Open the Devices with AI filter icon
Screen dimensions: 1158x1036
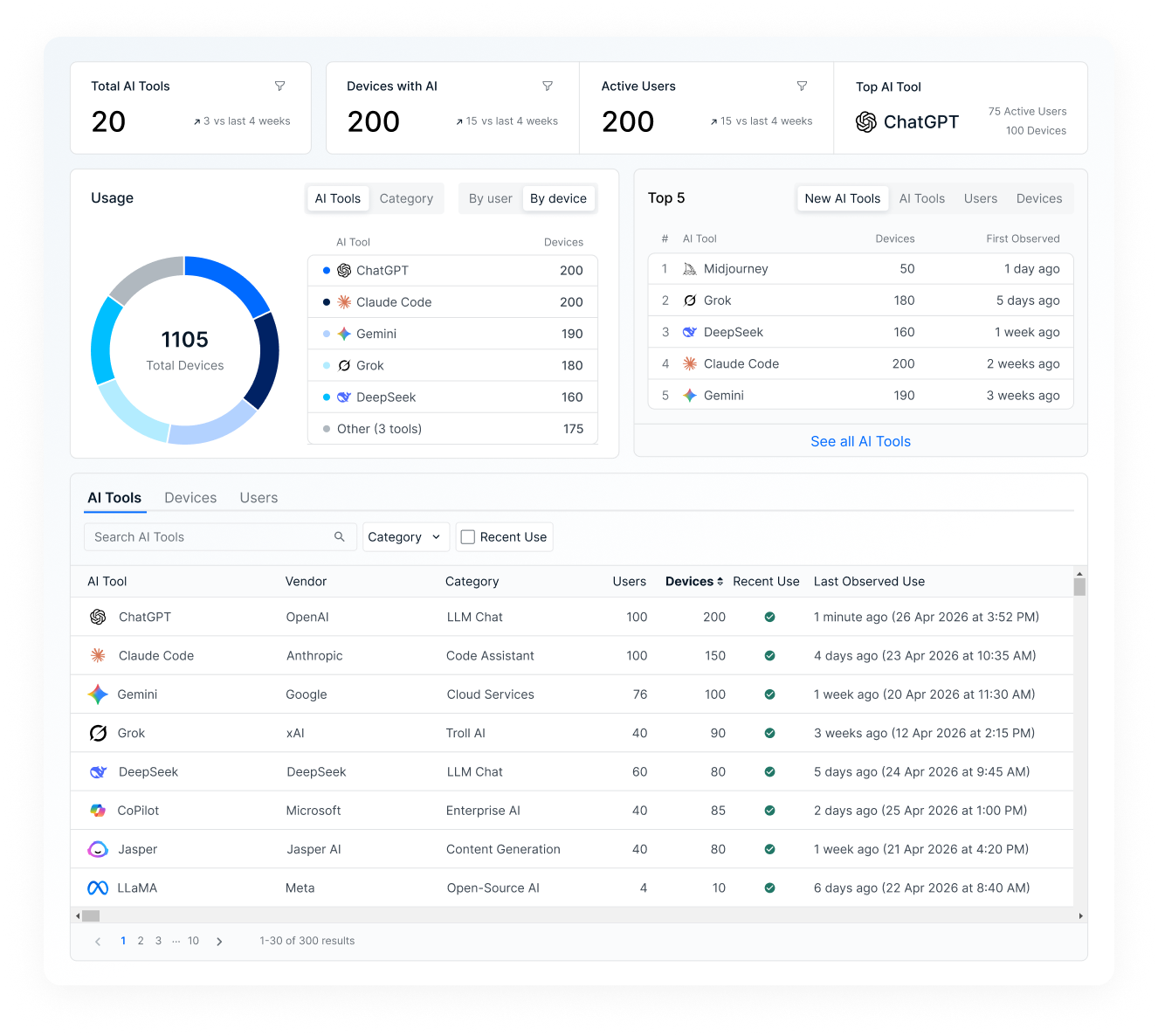(x=548, y=86)
